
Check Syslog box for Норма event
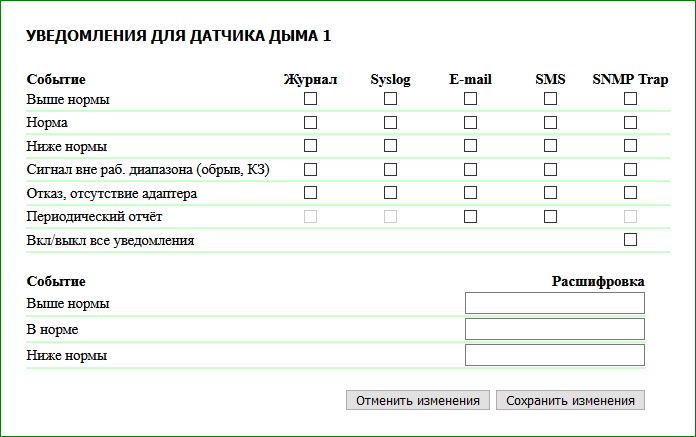click(390, 122)
